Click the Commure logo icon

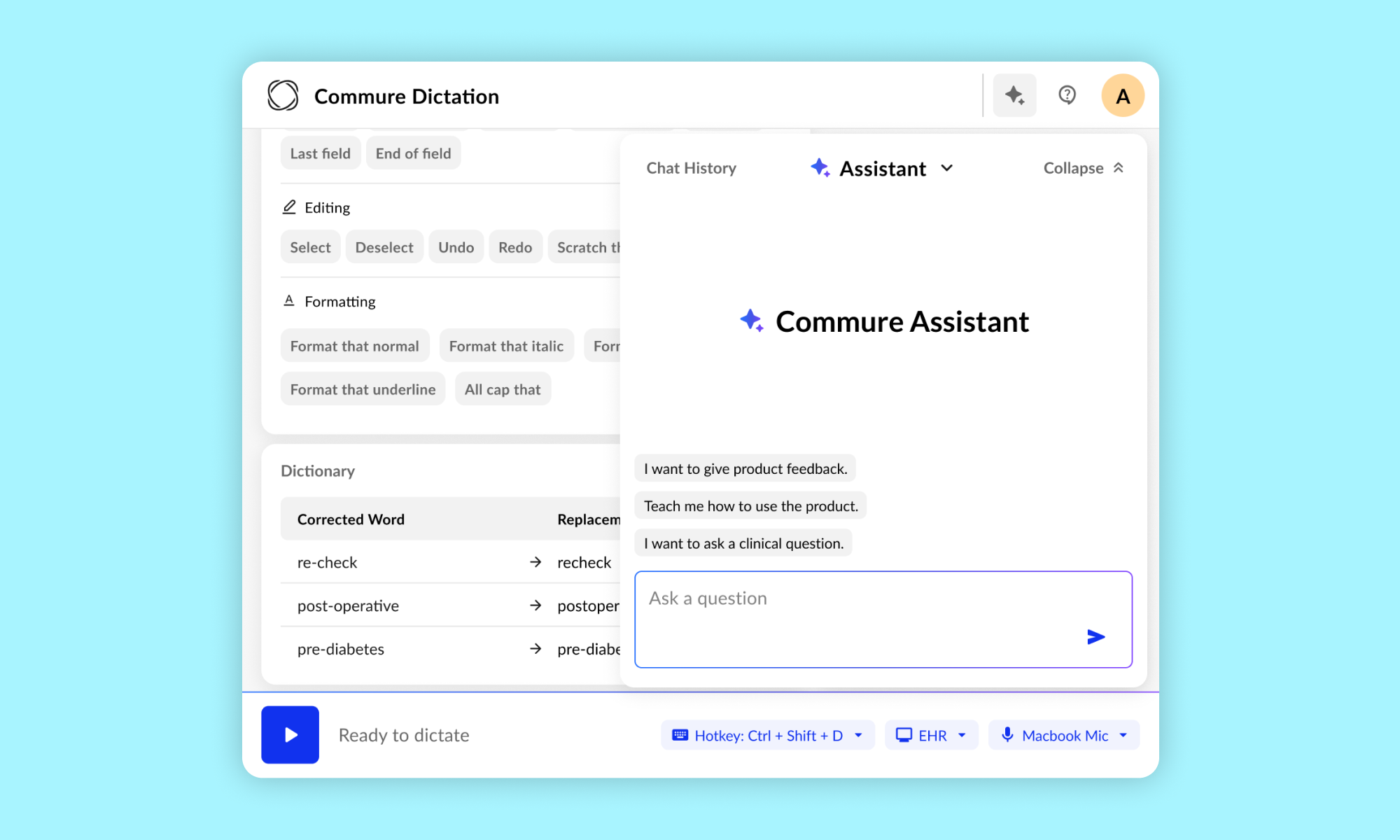[x=283, y=95]
